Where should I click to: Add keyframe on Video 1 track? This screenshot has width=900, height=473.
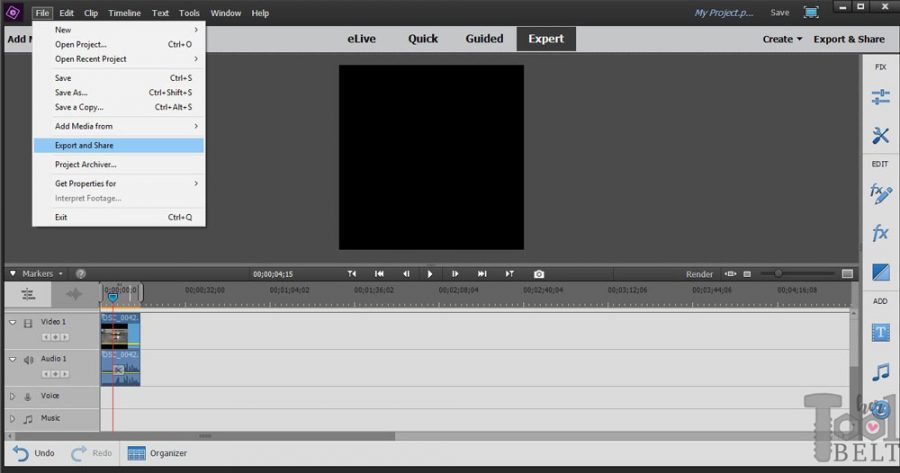(x=55, y=337)
